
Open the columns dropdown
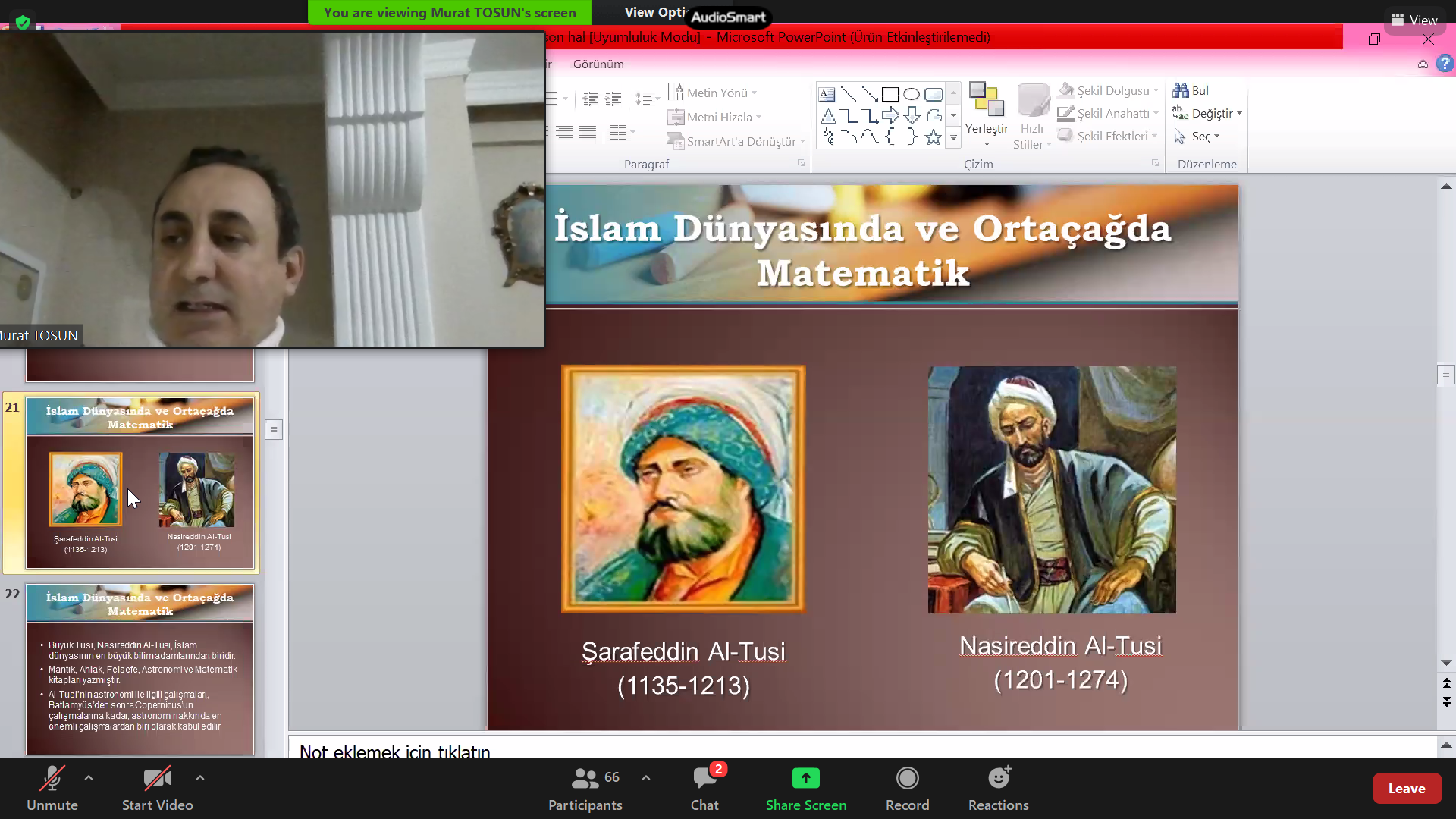tap(623, 132)
